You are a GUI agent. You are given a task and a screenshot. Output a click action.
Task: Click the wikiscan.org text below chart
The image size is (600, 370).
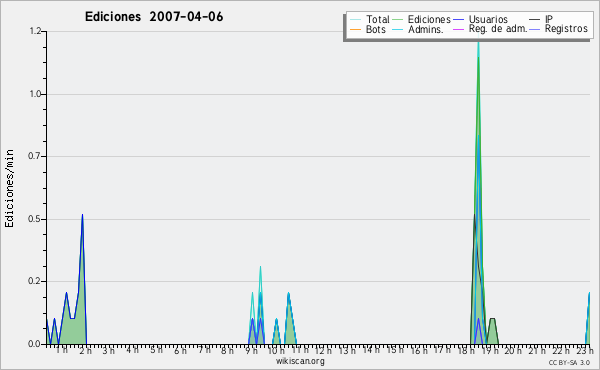click(x=300, y=361)
